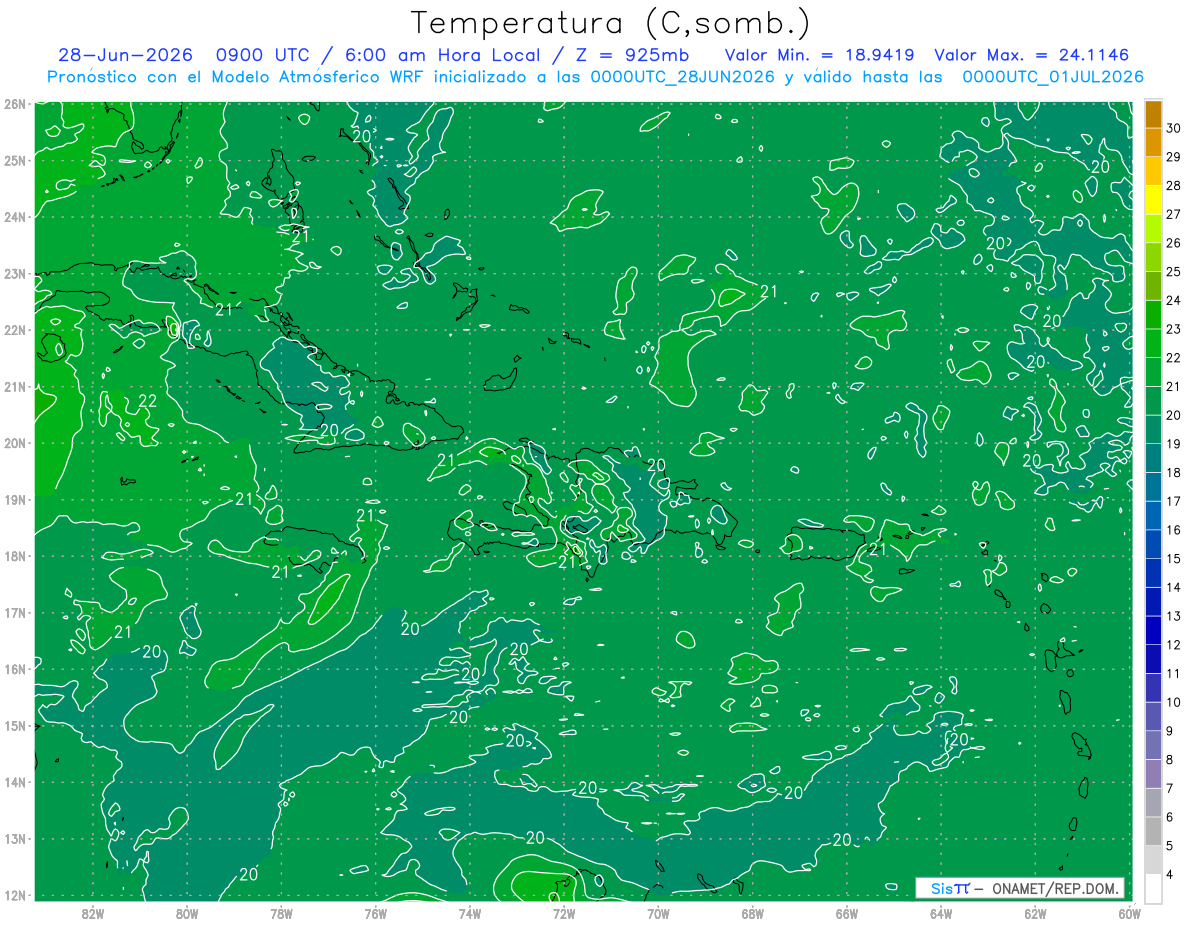Pick the white swatch at the bottom of the color scale
This screenshot has width=1200, height=927.
pyautogui.click(x=1153, y=888)
